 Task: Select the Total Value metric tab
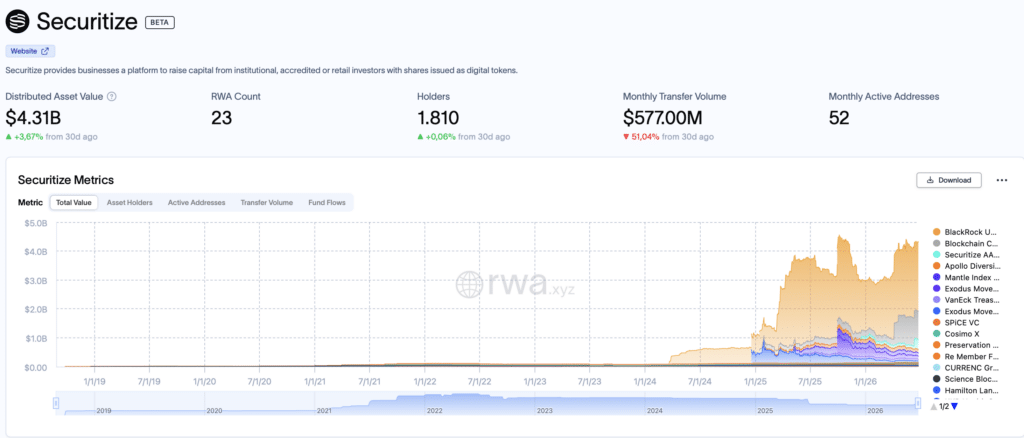74,202
